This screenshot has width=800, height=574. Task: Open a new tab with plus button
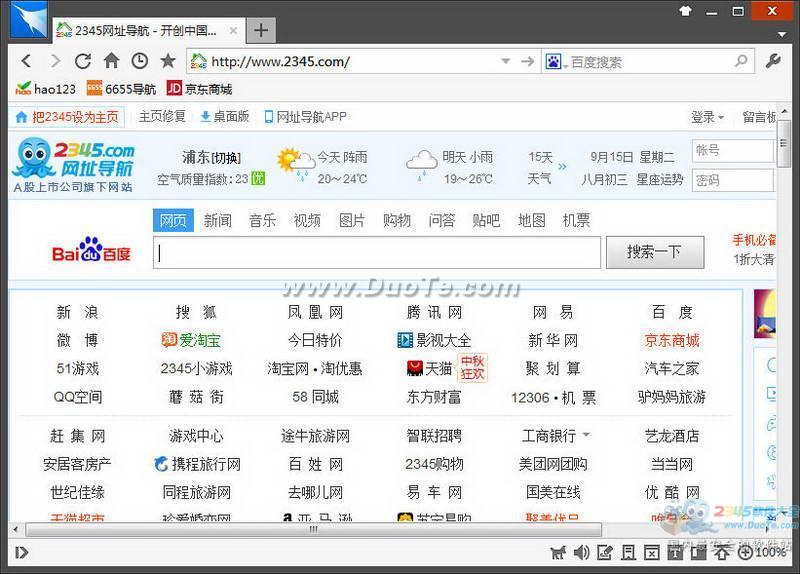click(x=261, y=31)
